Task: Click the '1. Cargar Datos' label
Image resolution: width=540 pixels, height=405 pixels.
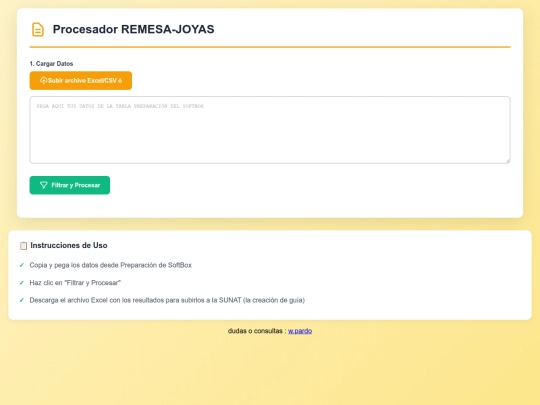Action: tap(51, 64)
